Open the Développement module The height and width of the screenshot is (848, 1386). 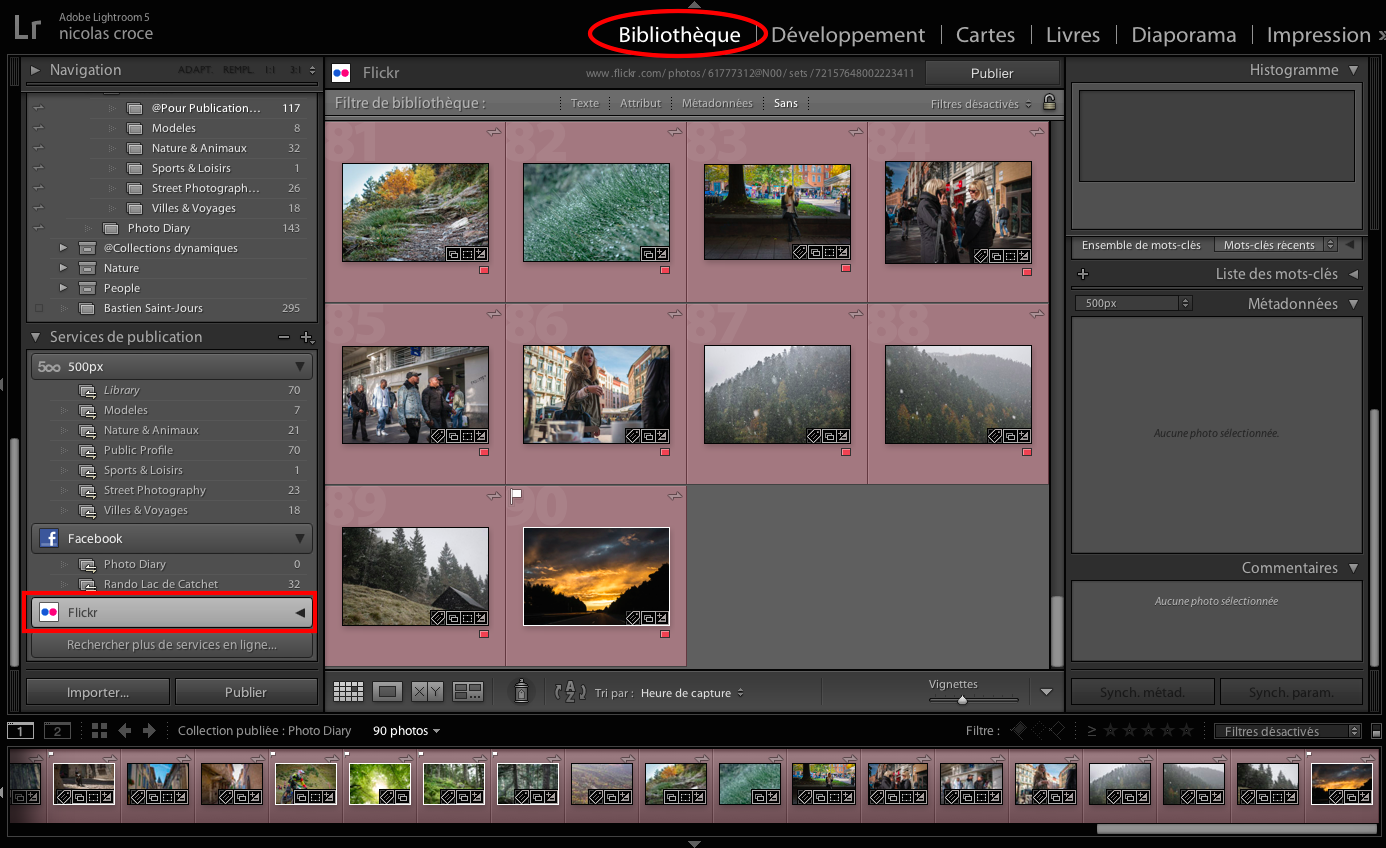point(848,35)
